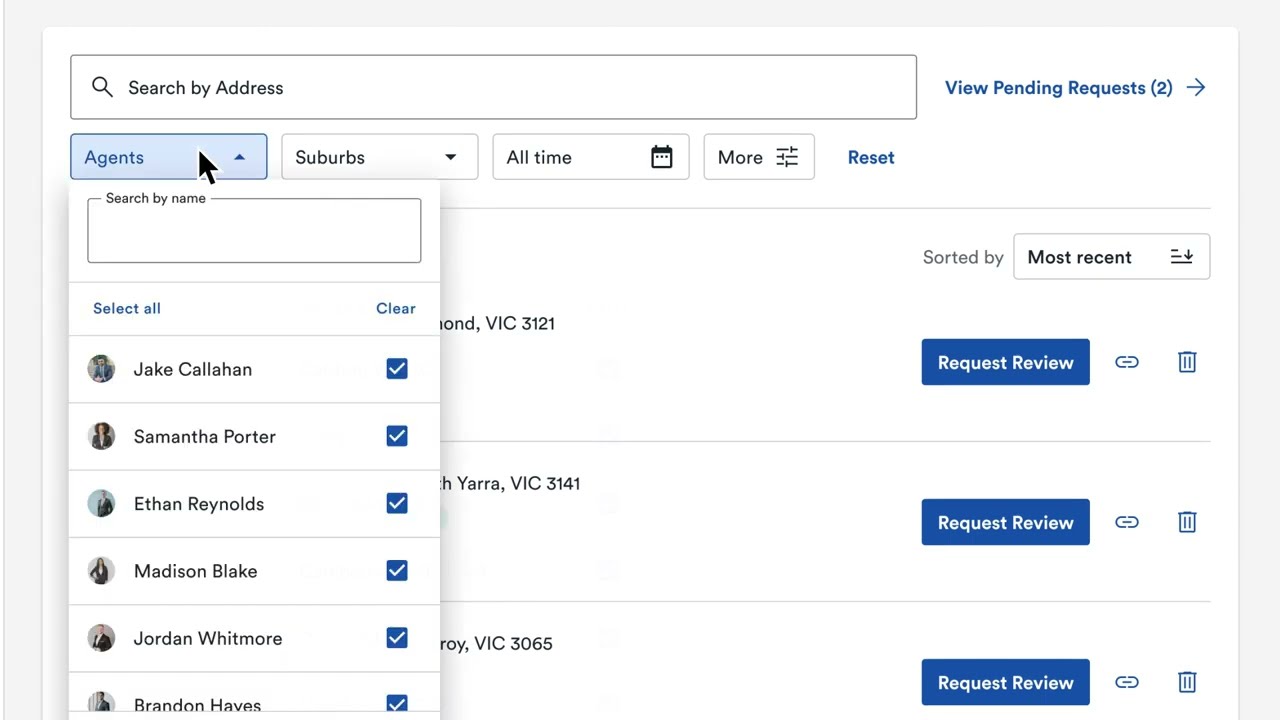Open the All time date filter

[x=590, y=157]
